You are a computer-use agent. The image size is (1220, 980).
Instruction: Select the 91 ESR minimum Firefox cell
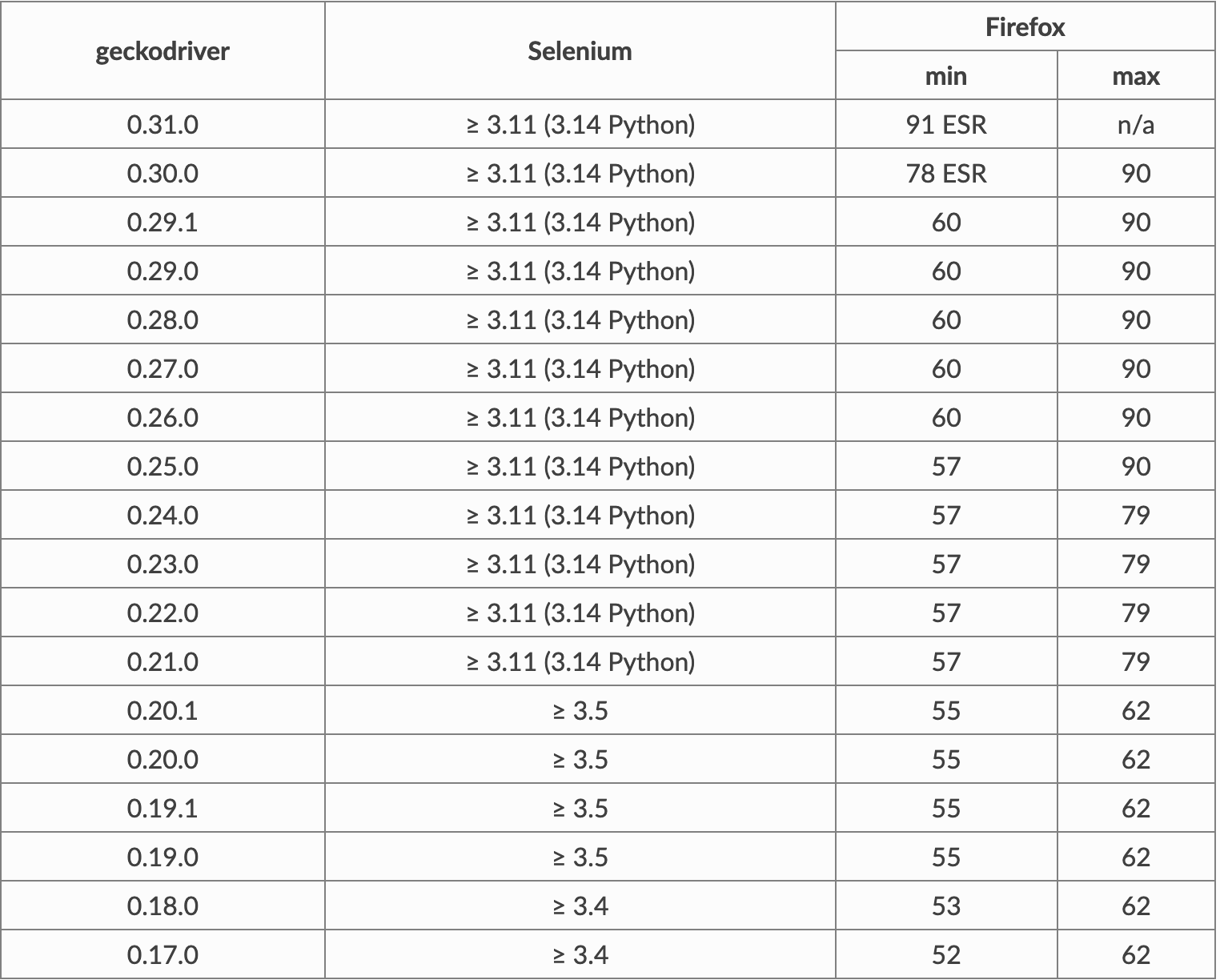coord(946,125)
